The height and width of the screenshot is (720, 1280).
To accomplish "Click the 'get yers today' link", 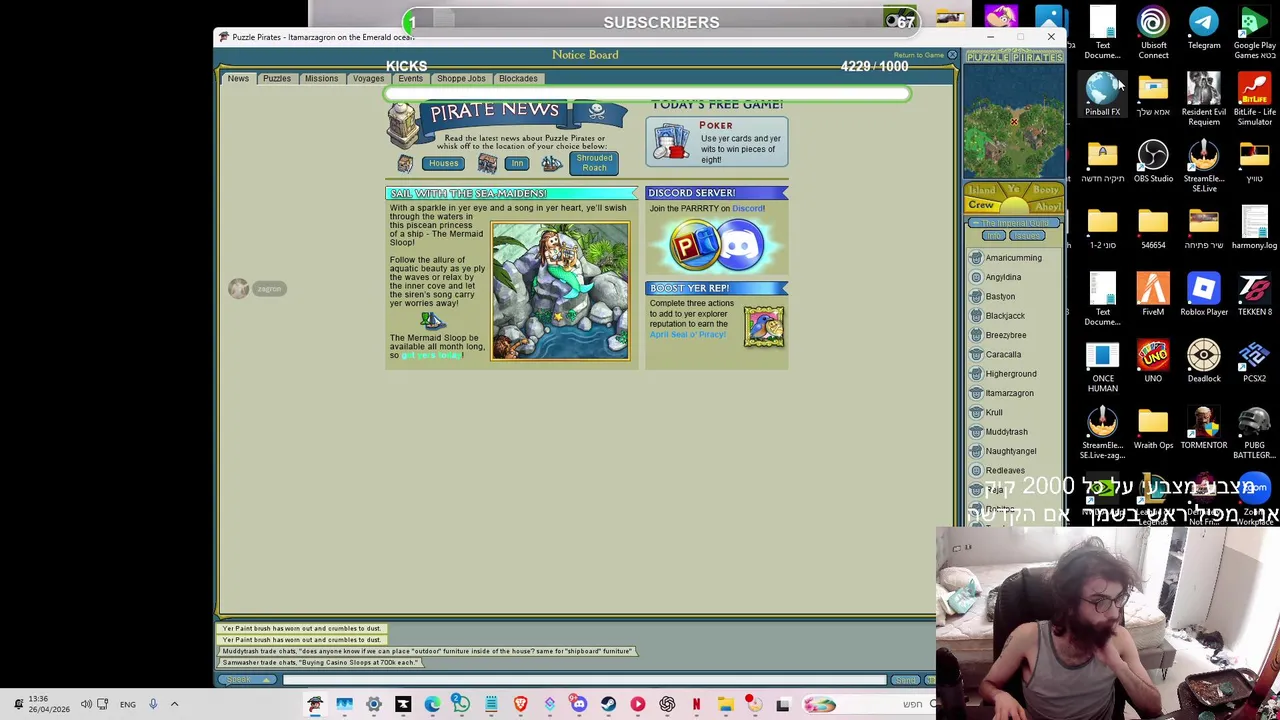I will (431, 356).
